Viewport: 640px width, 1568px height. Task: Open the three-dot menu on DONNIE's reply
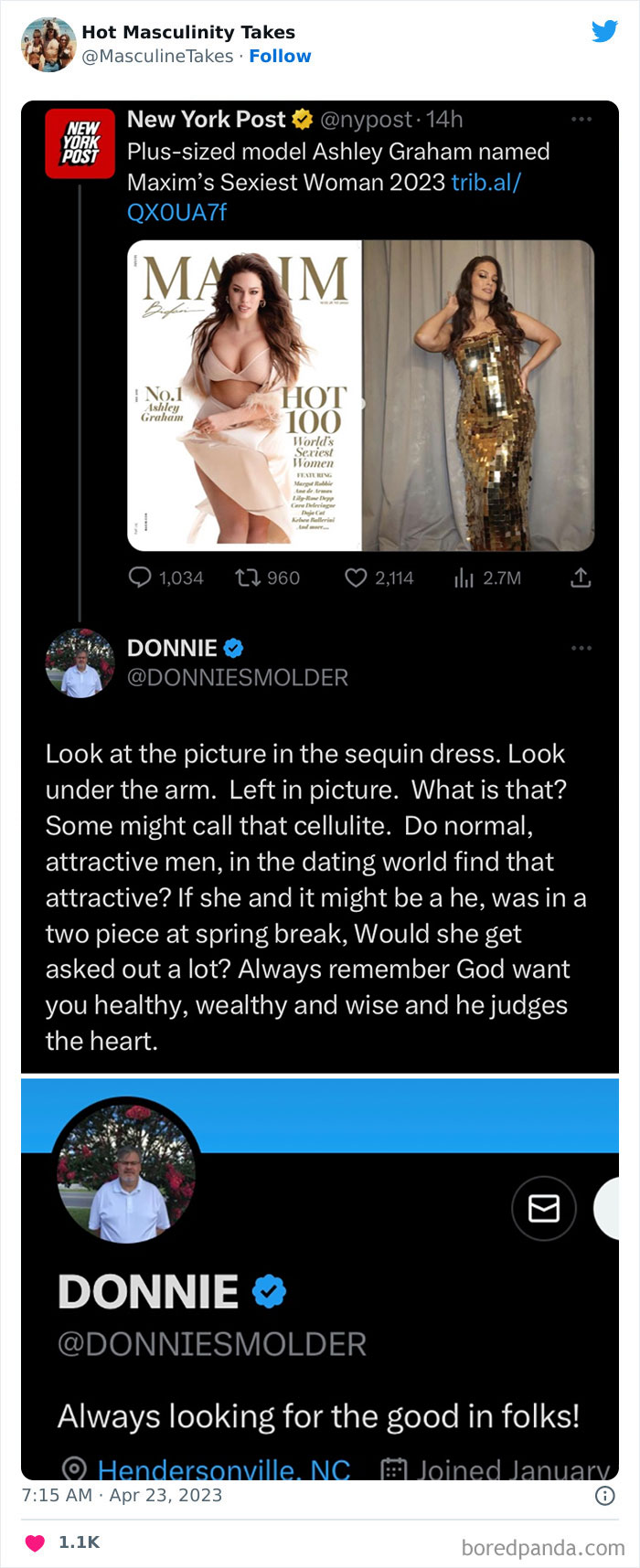tap(581, 646)
